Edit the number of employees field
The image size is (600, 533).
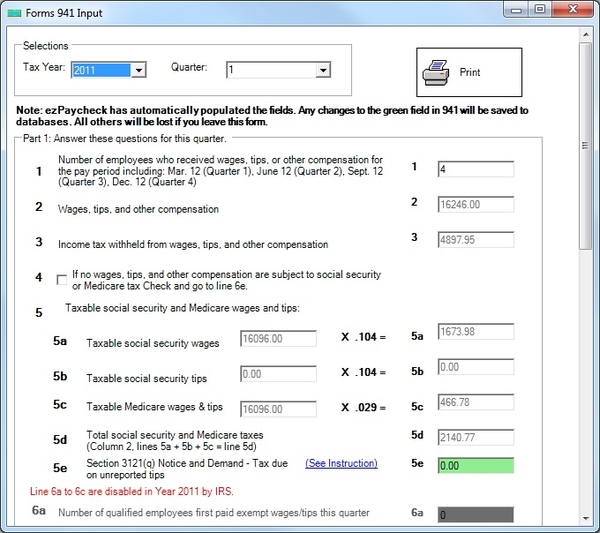click(475, 169)
